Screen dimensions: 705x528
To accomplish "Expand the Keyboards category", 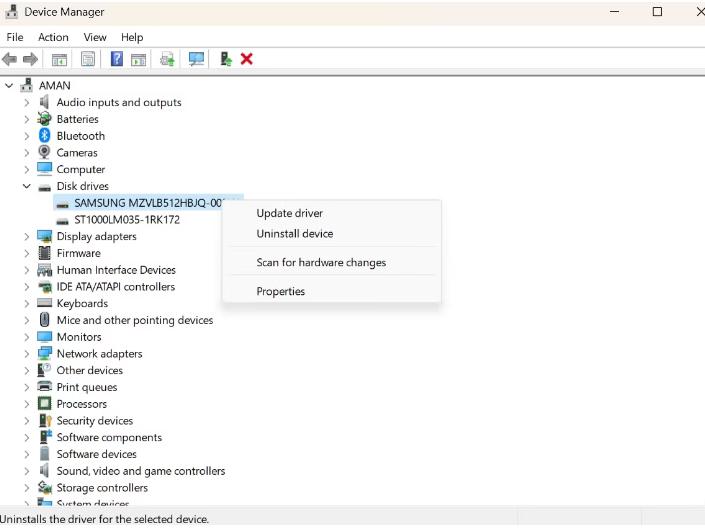I will coord(27,304).
